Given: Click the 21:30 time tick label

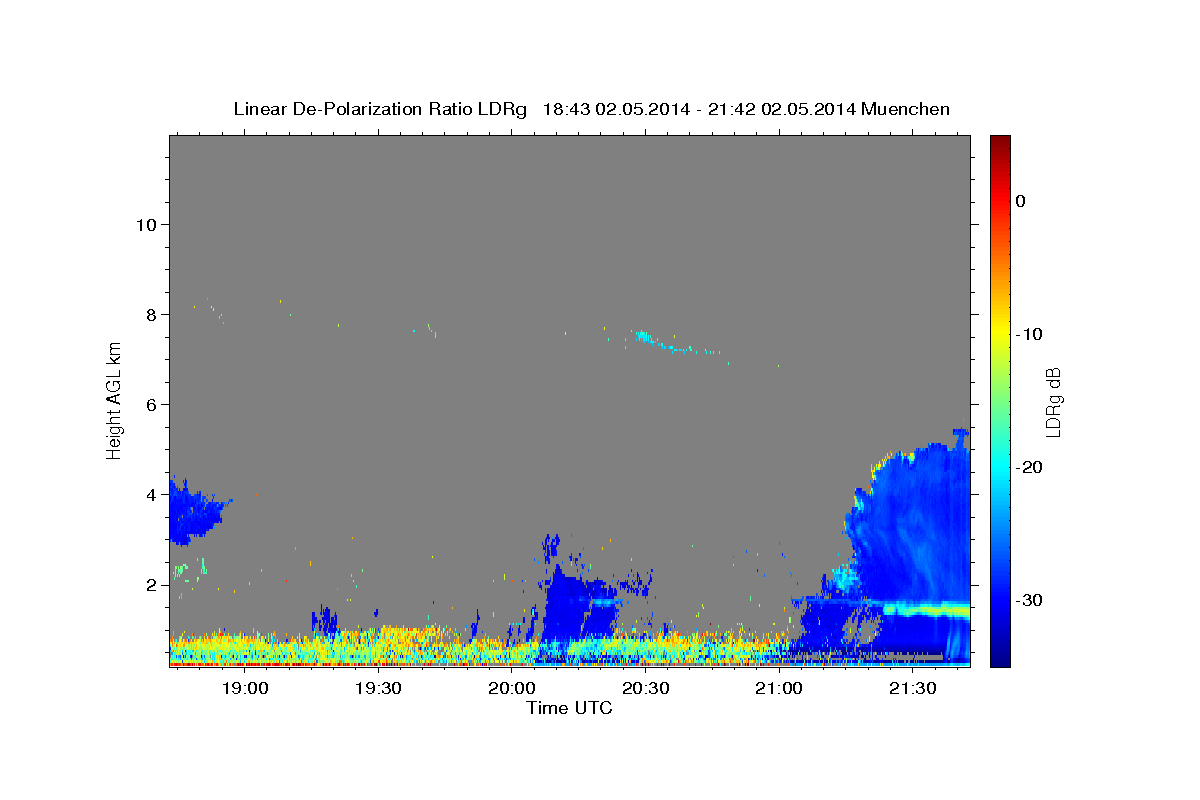Looking at the screenshot, I should 912,689.
